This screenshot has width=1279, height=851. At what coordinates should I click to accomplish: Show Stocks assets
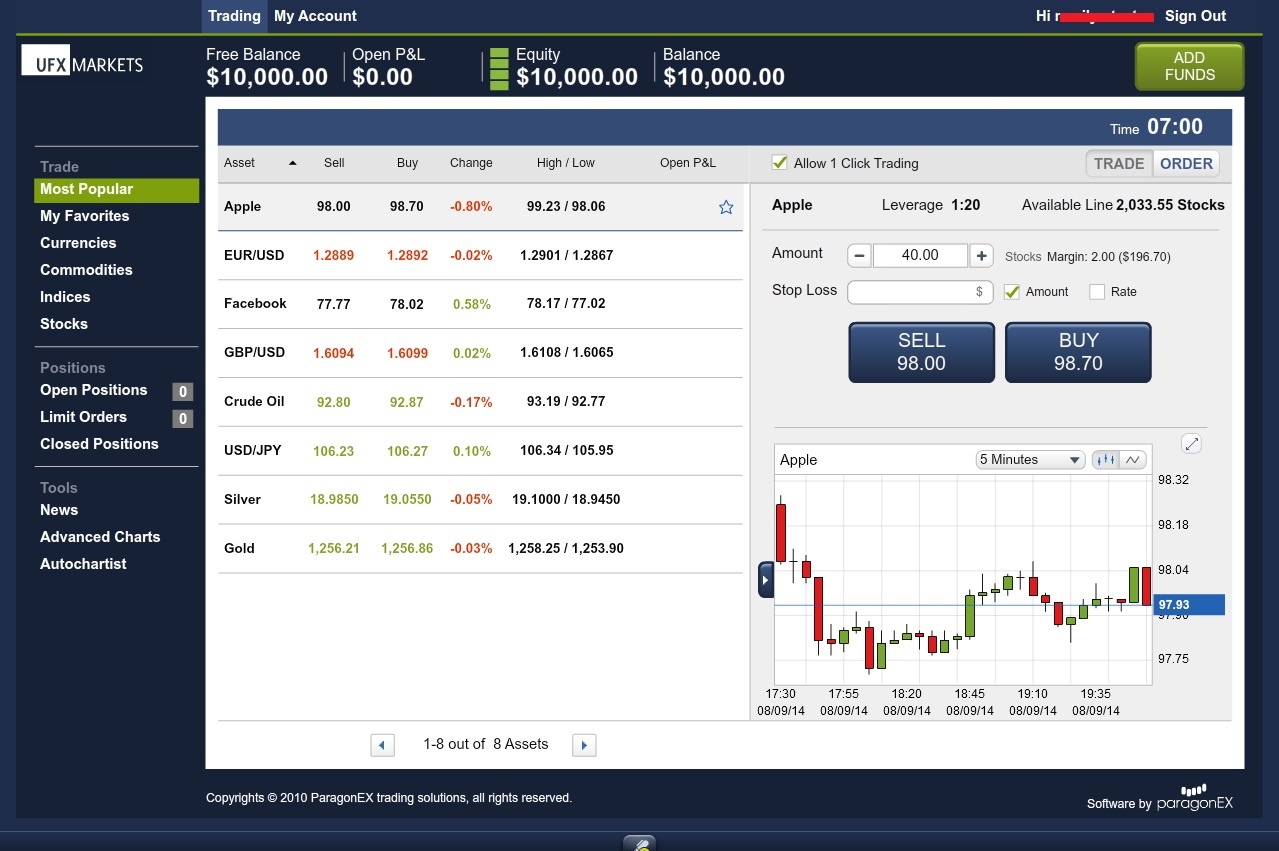tap(64, 324)
